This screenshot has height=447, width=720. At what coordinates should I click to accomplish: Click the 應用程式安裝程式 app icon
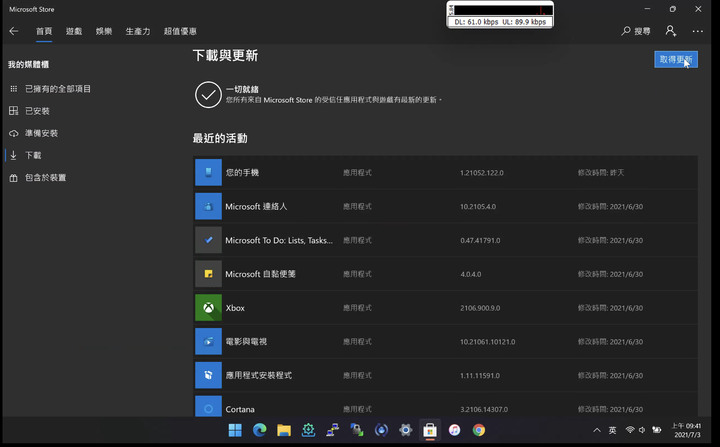coord(208,375)
